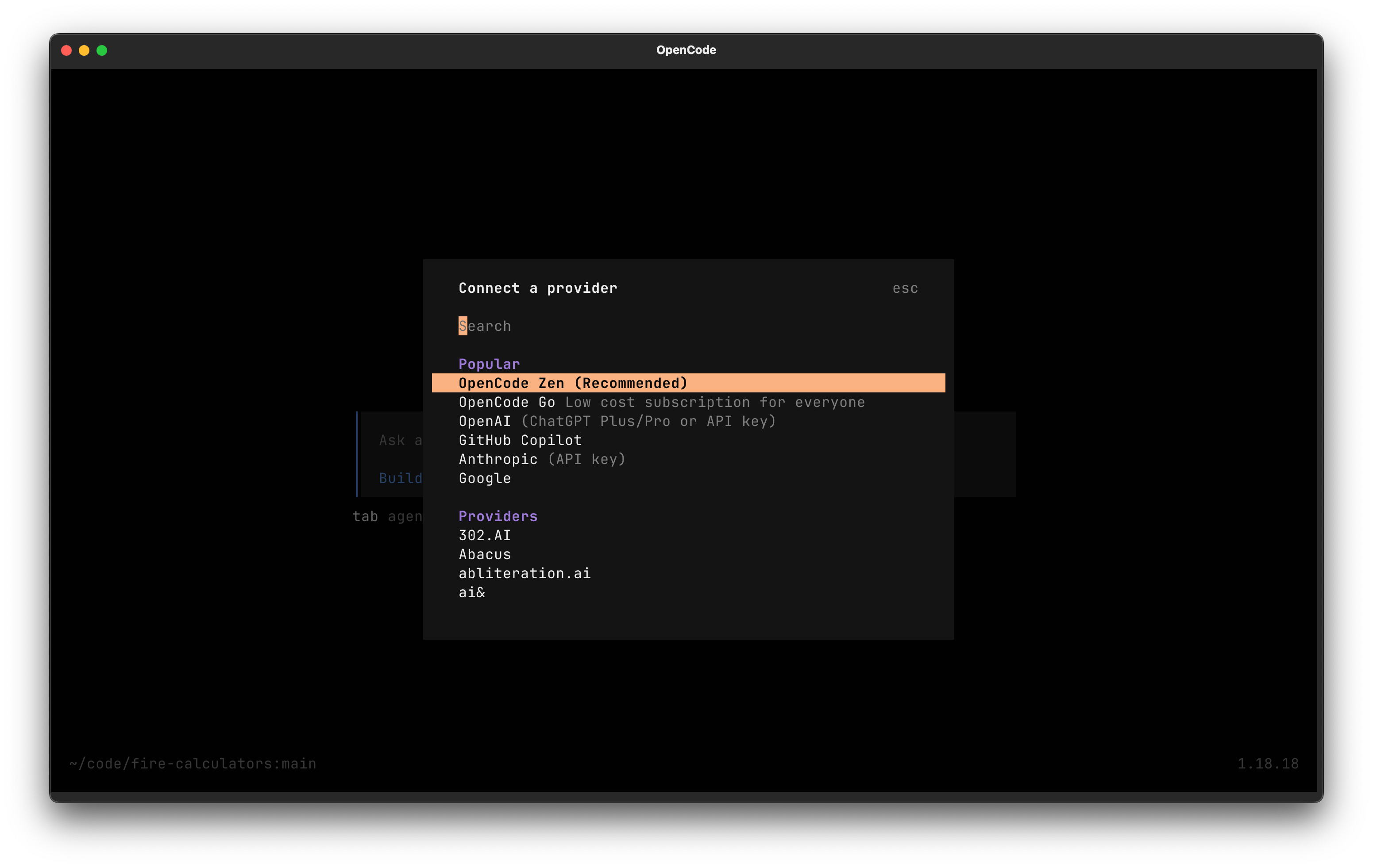Click tab agents hint text
The image size is (1373, 868).
pos(387,516)
